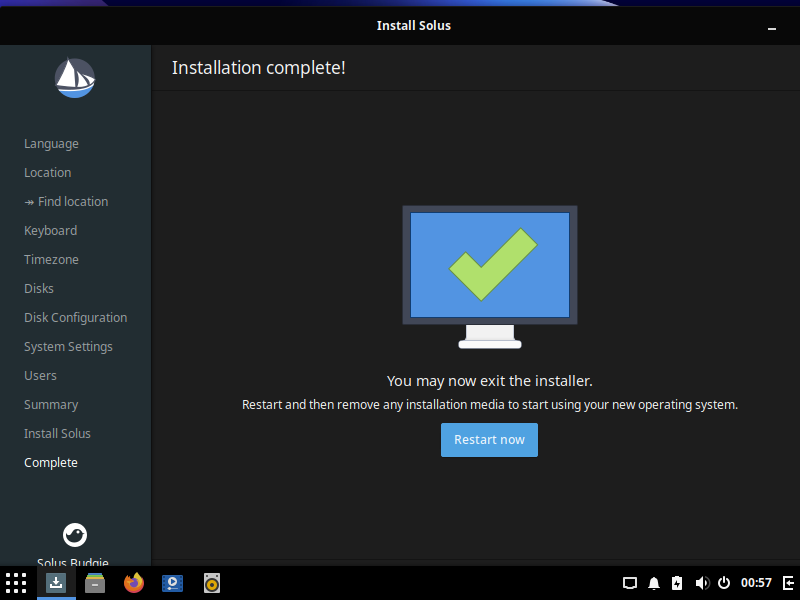The width and height of the screenshot is (800, 600).
Task: Launch Firefox from the taskbar
Action: click(x=134, y=583)
